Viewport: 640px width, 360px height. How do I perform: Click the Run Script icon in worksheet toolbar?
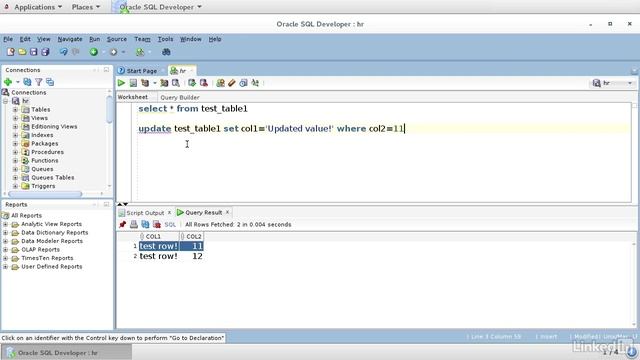133,83
